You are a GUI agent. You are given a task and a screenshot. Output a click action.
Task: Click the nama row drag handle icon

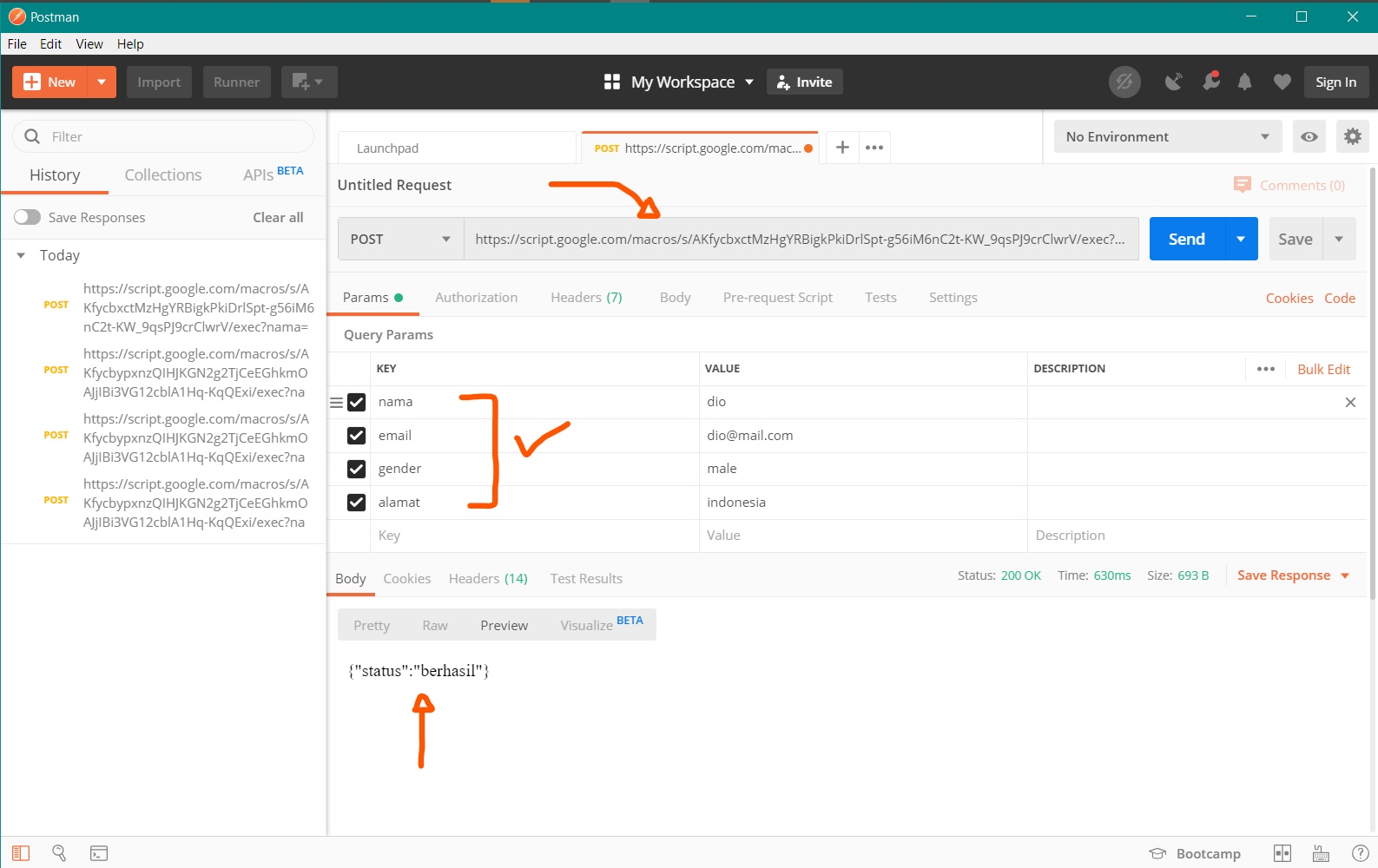tap(336, 403)
